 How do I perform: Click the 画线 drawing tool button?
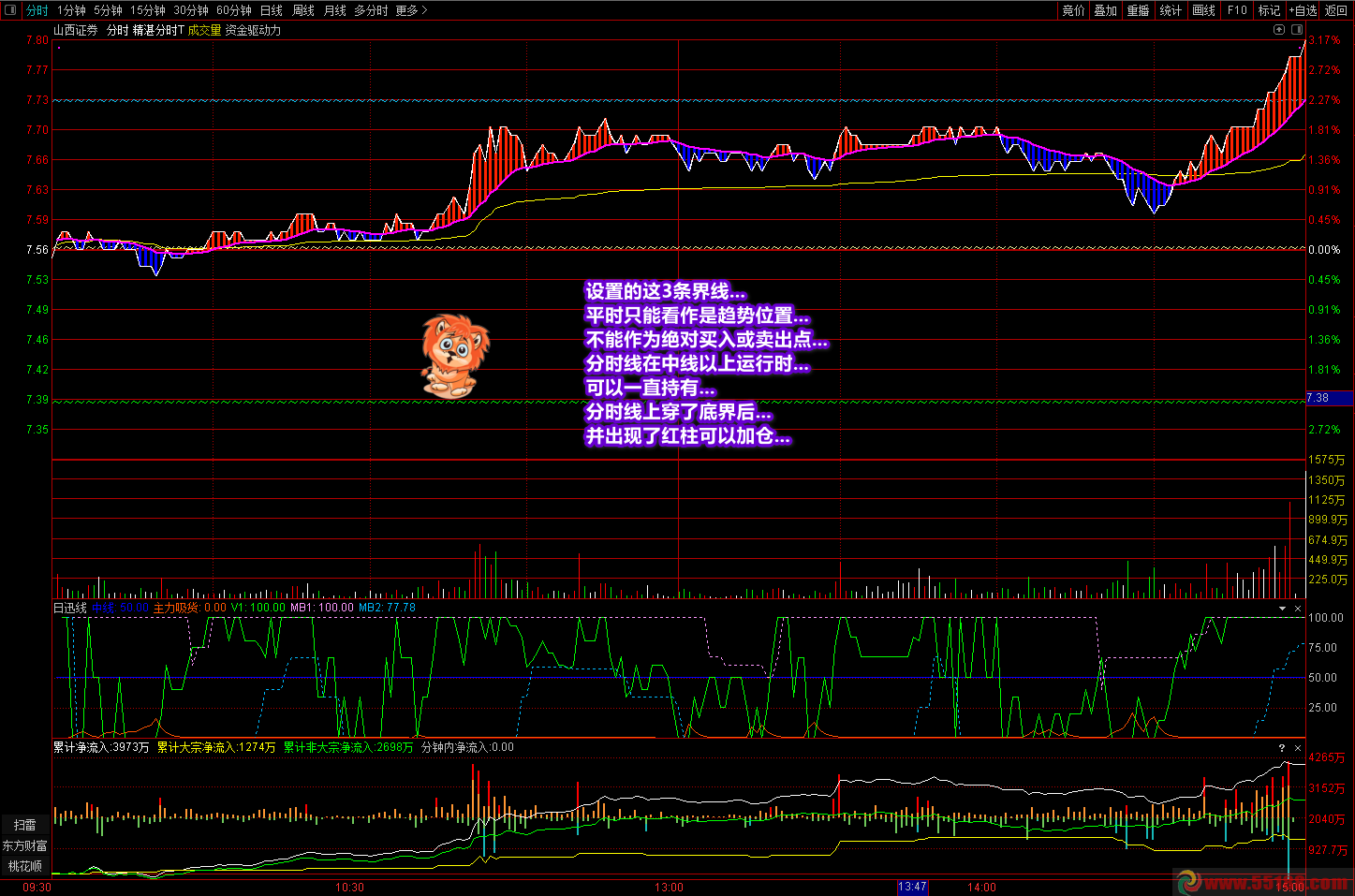1203,10
